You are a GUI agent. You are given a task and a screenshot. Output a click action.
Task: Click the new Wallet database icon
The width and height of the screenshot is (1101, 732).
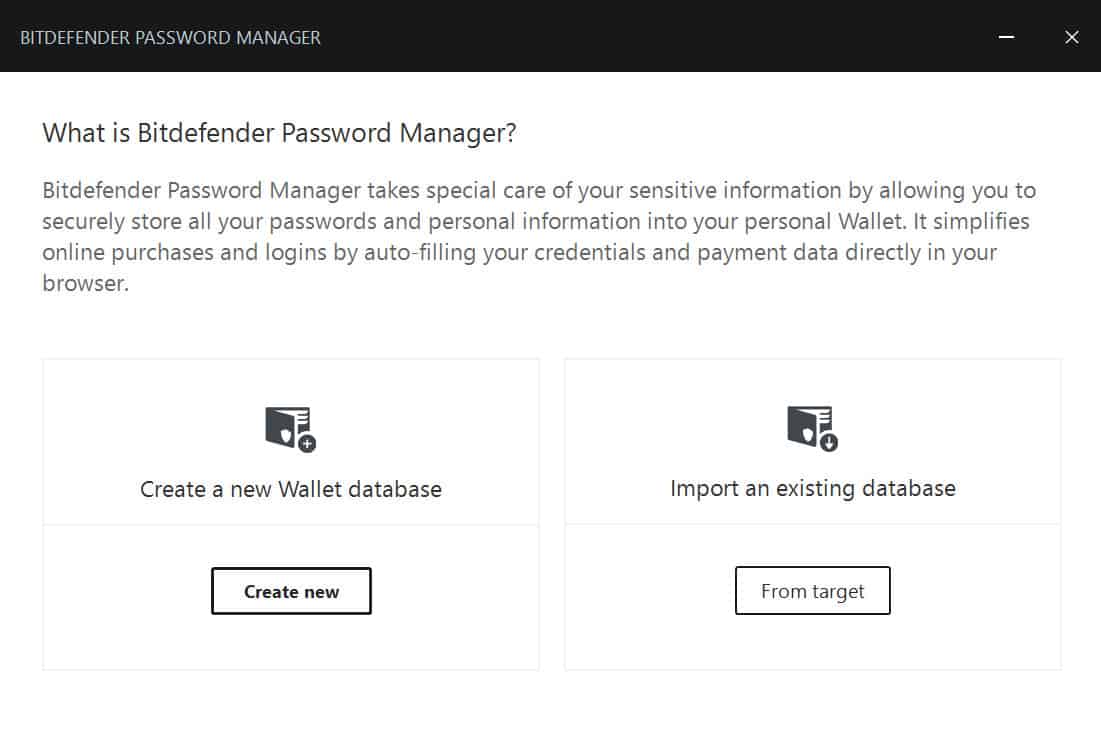point(290,429)
